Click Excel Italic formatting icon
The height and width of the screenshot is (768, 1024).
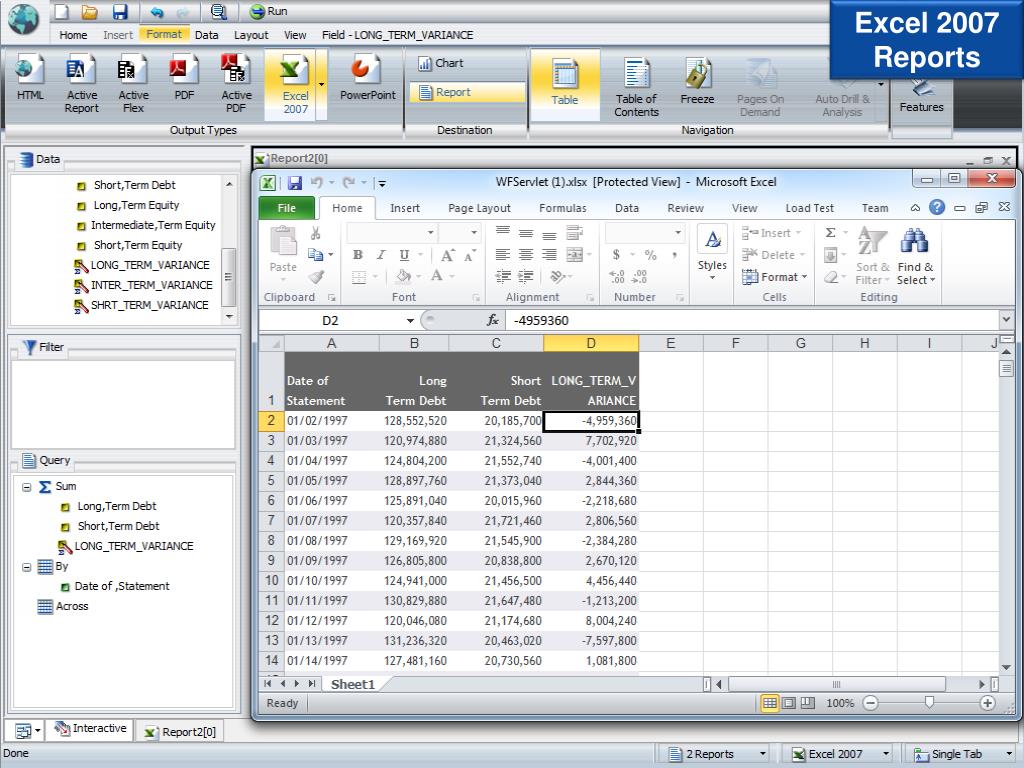pos(381,255)
